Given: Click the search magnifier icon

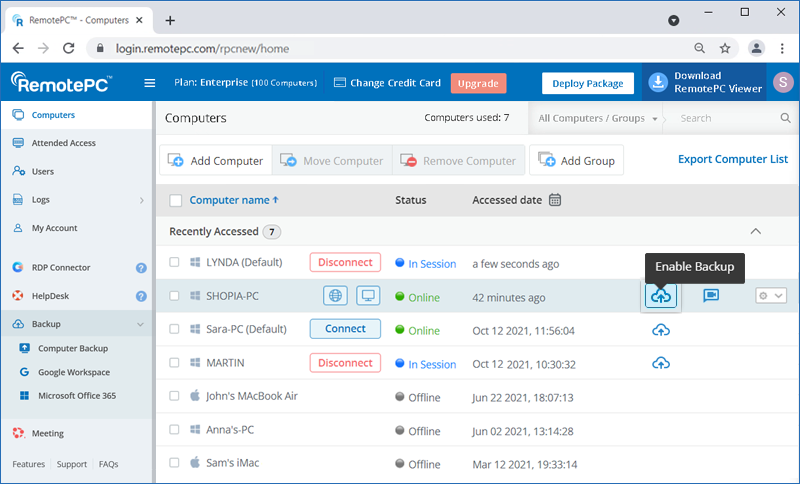Looking at the screenshot, I should pyautogui.click(x=784, y=118).
